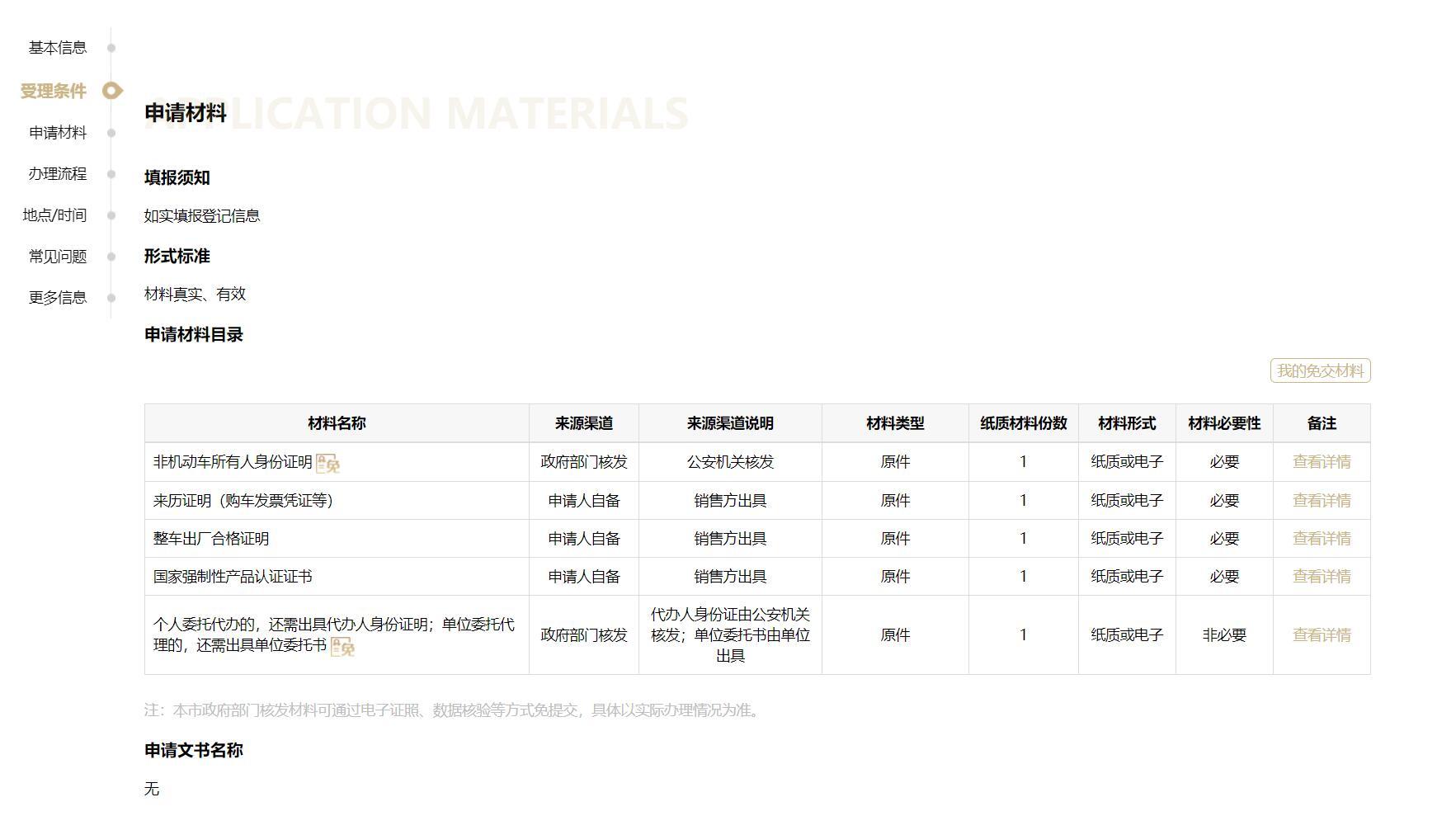Click 来源渠道说明 column header
Viewport: 1456px width, 816px height.
coord(730,423)
